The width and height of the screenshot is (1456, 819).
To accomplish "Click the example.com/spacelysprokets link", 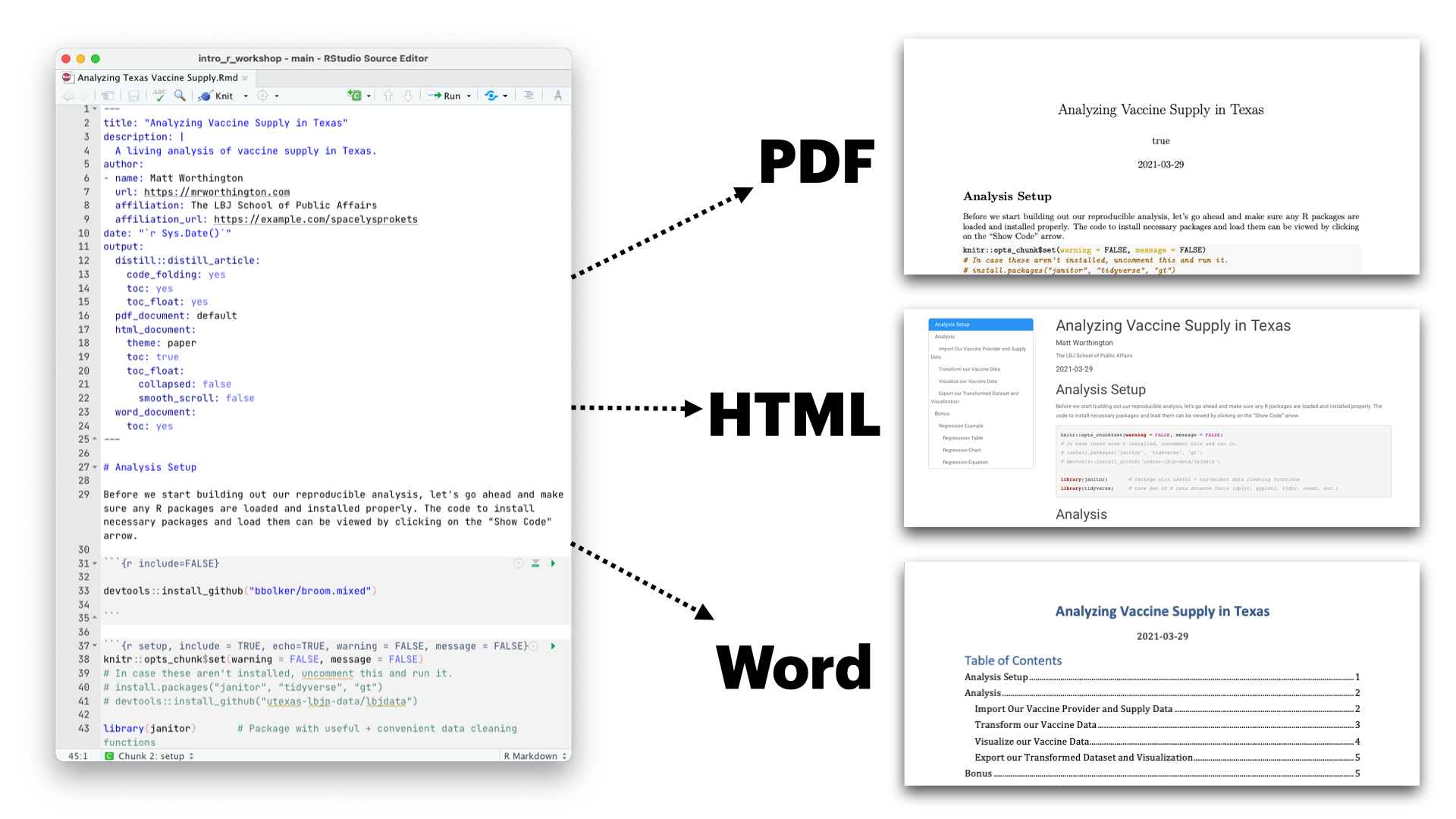I will [x=315, y=219].
